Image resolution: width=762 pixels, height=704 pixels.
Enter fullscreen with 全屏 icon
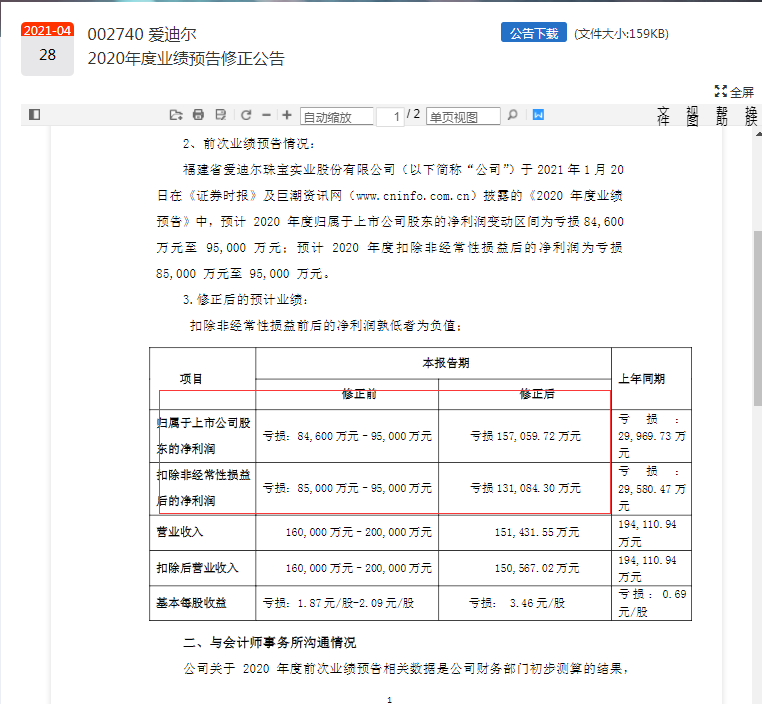click(x=734, y=92)
